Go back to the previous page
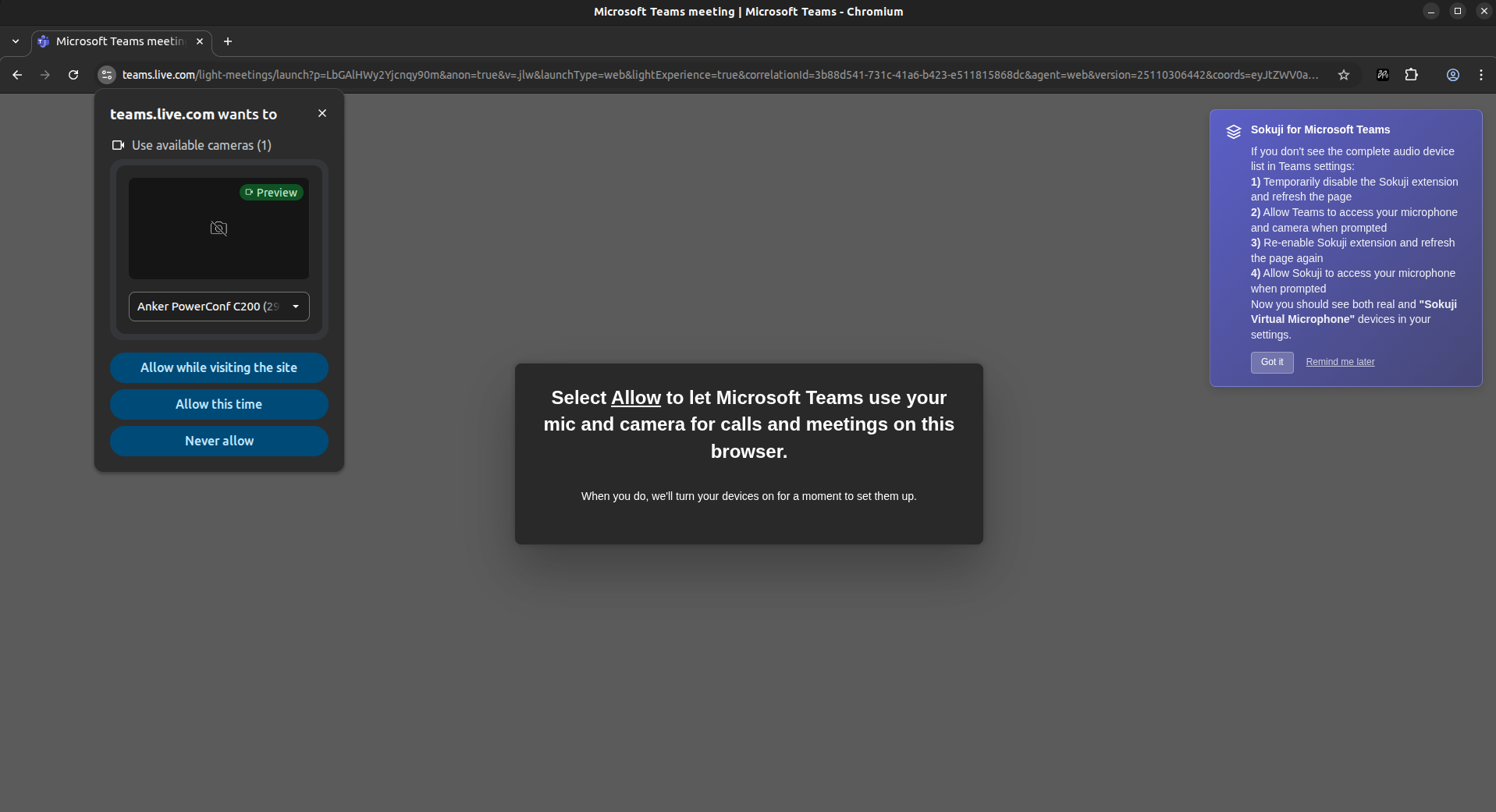 point(17,75)
